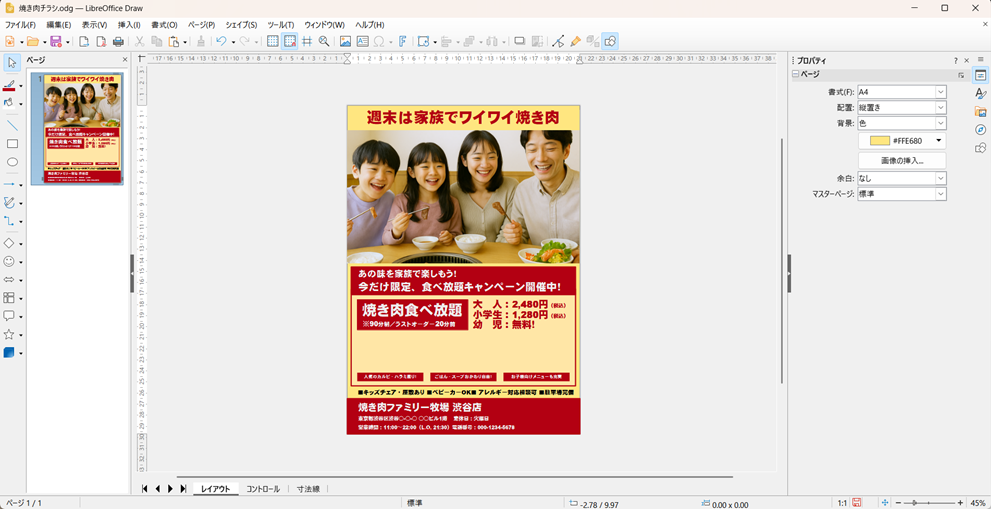Open the Paste options dropdown arrow
The image size is (991, 509).
185,42
